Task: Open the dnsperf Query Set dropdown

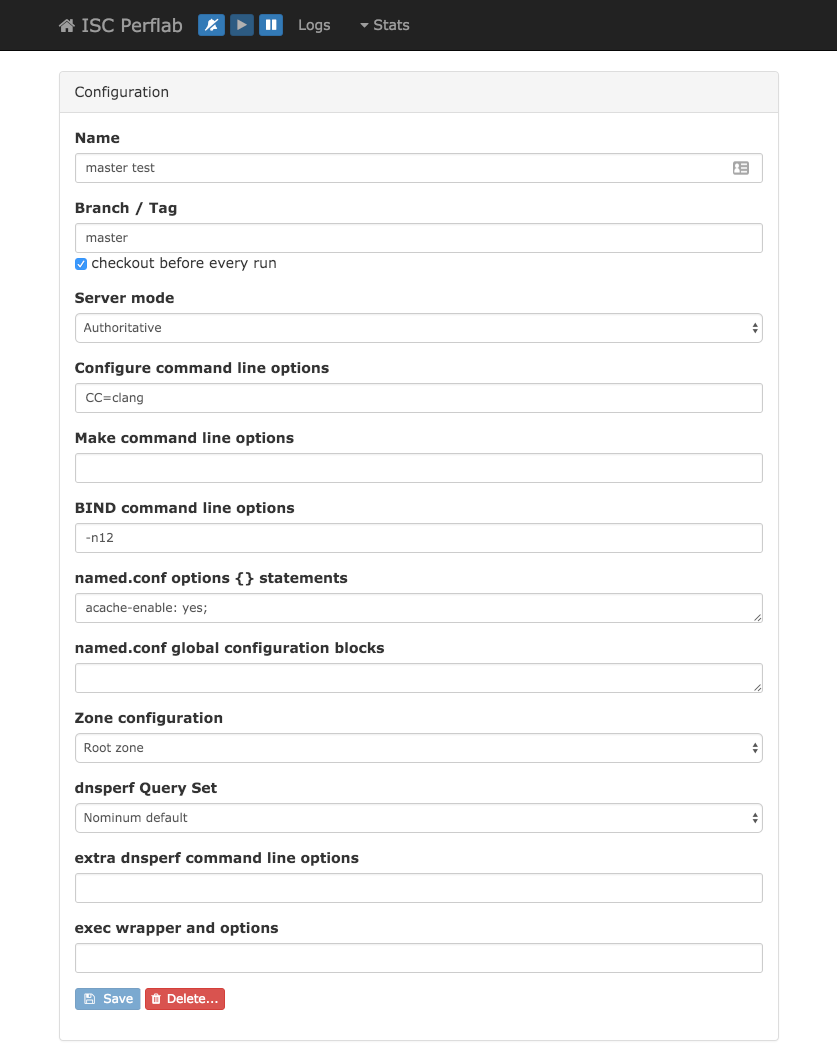Action: tap(418, 818)
